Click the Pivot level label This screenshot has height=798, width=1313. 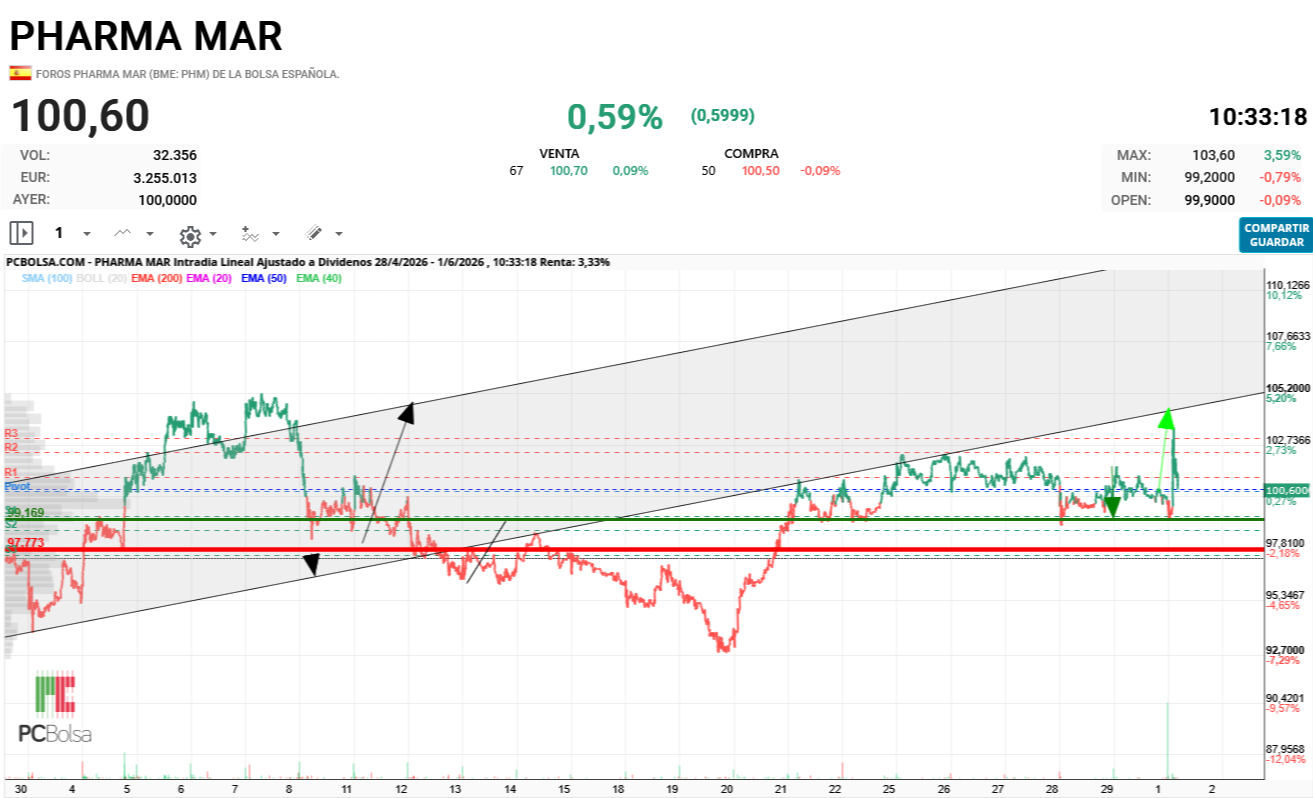click(x=18, y=486)
